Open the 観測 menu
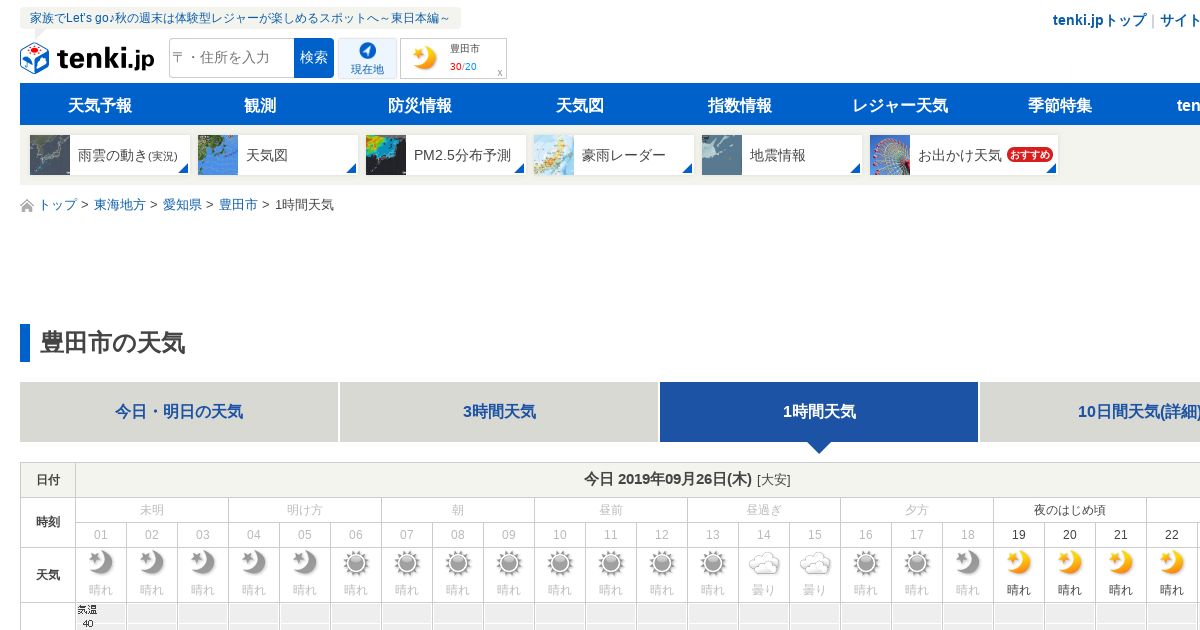This screenshot has height=630, width=1200. (260, 105)
